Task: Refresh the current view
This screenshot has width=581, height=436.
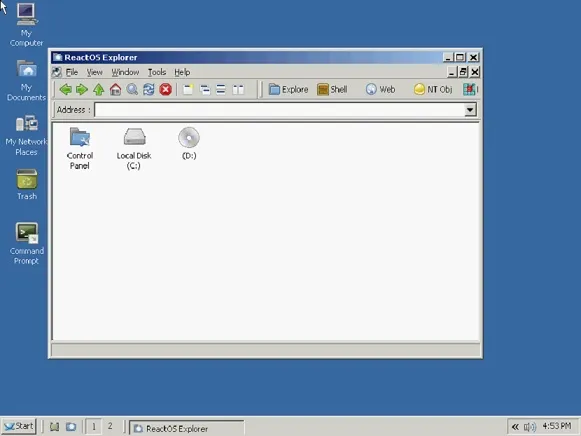Action: (x=149, y=89)
